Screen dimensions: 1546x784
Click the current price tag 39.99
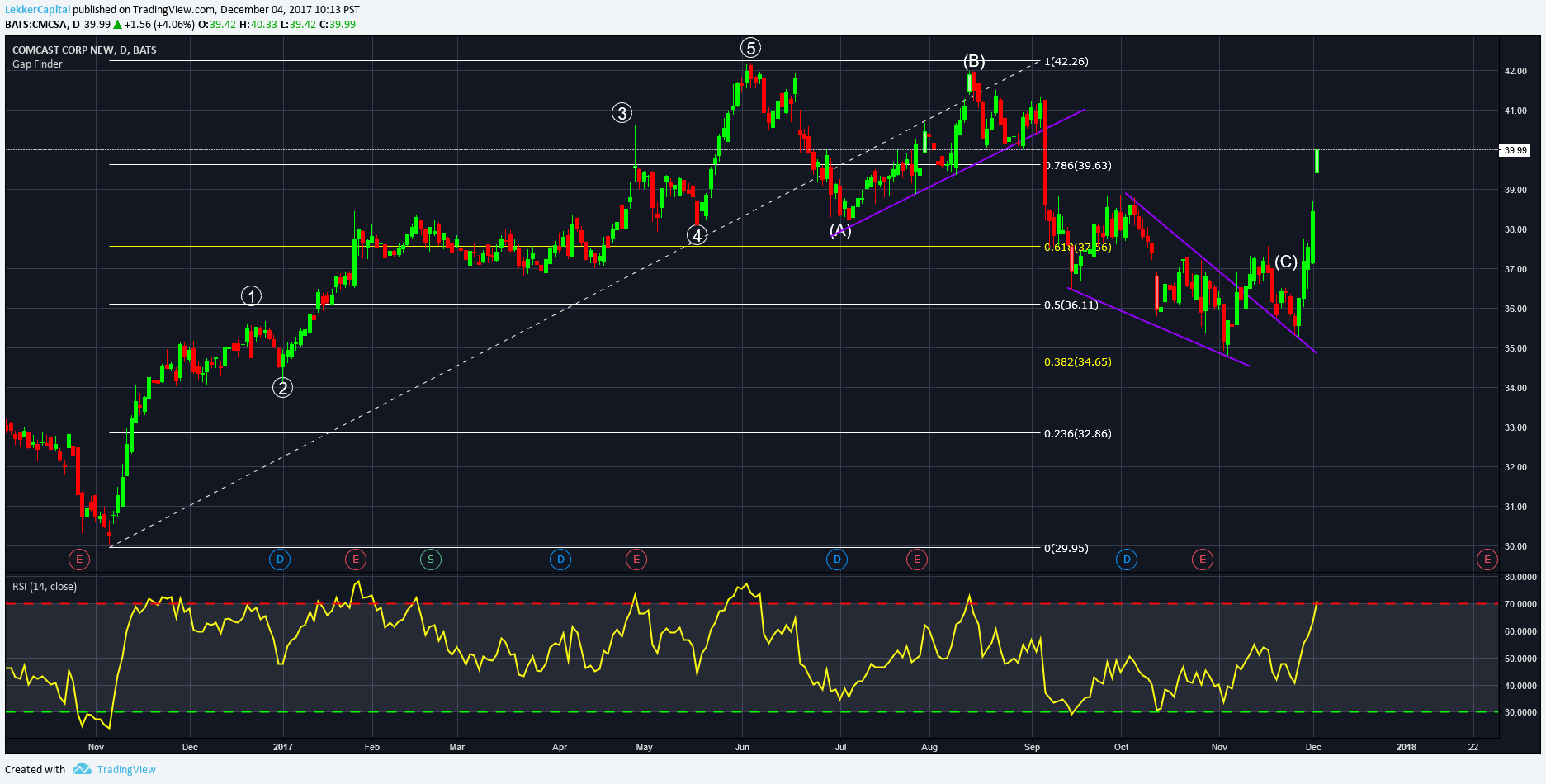1515,150
